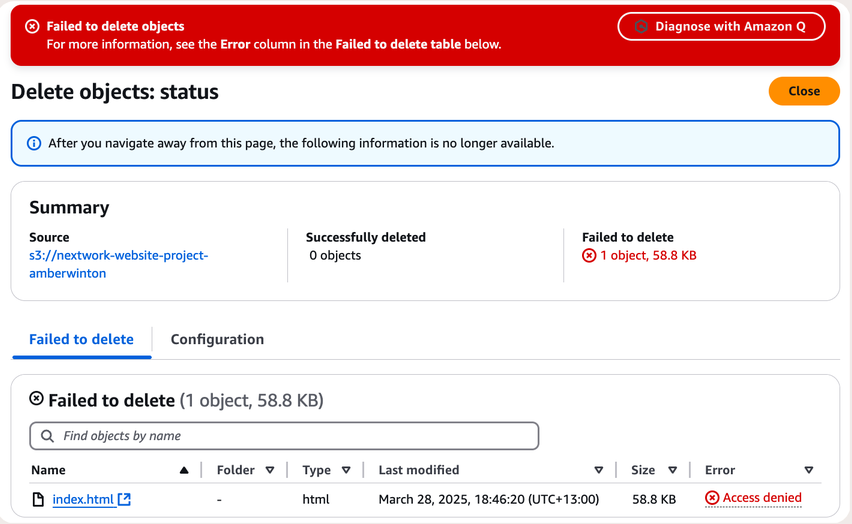Click the error X icon in the red banner

click(x=32, y=26)
